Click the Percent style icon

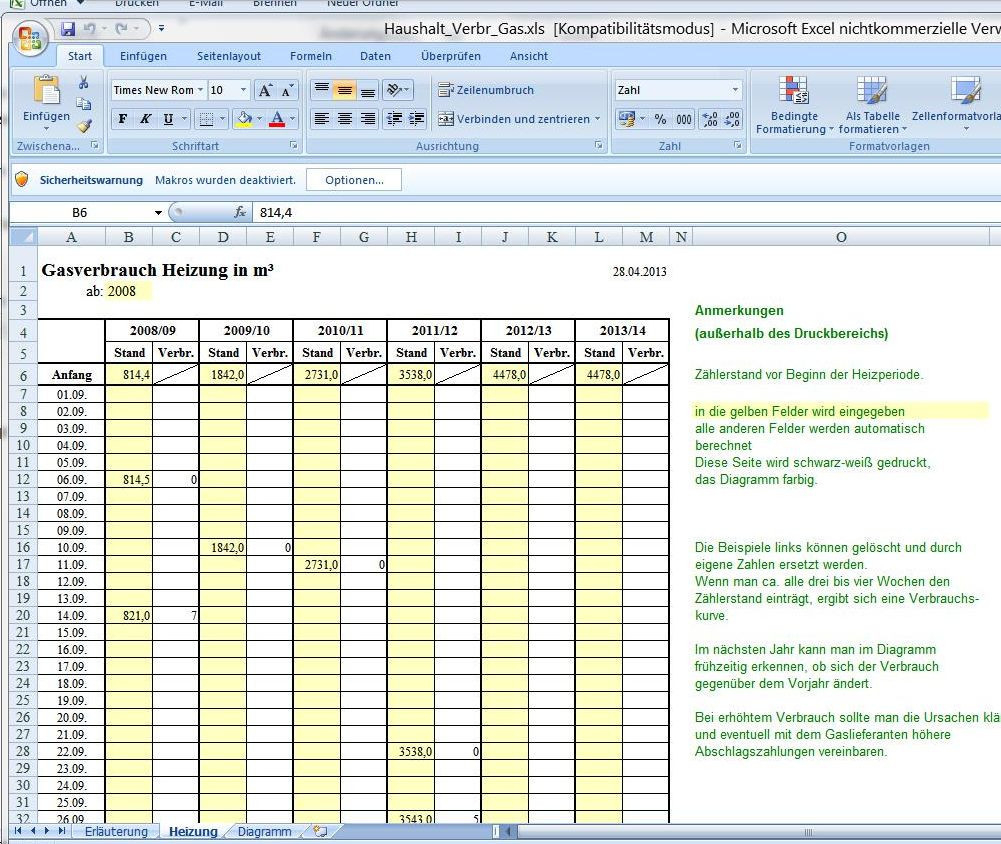coord(660,119)
